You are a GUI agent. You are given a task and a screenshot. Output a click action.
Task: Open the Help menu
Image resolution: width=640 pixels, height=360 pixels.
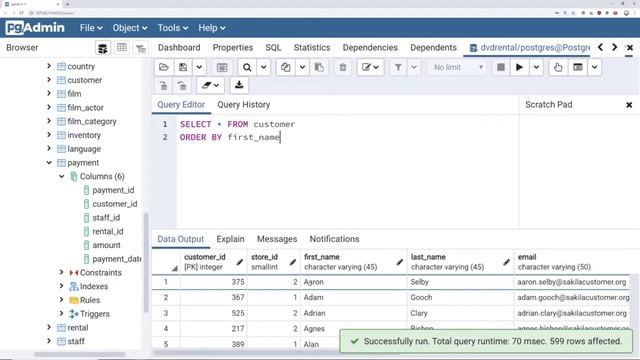tap(211, 28)
